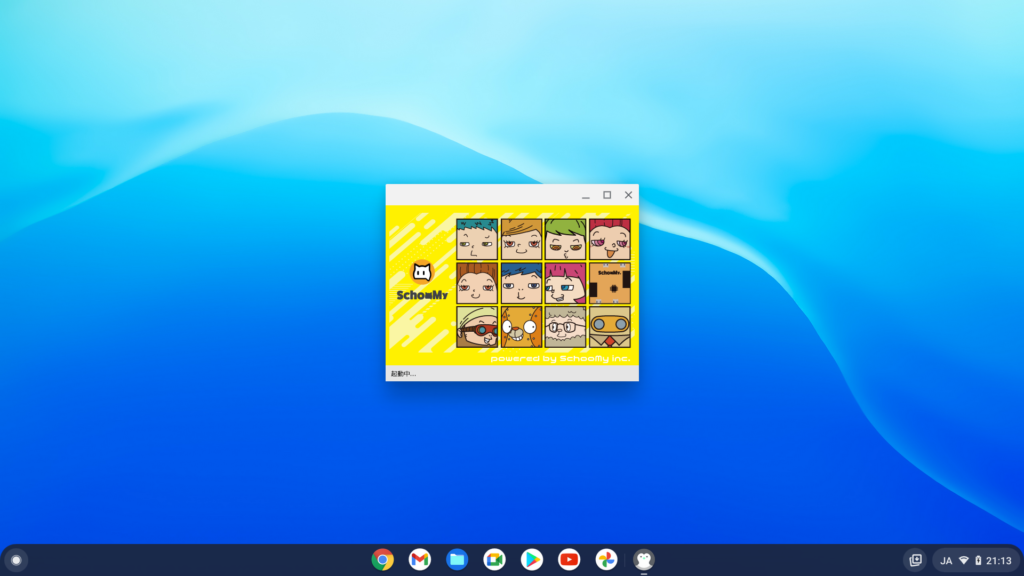Open the Google Play Store

click(532, 560)
